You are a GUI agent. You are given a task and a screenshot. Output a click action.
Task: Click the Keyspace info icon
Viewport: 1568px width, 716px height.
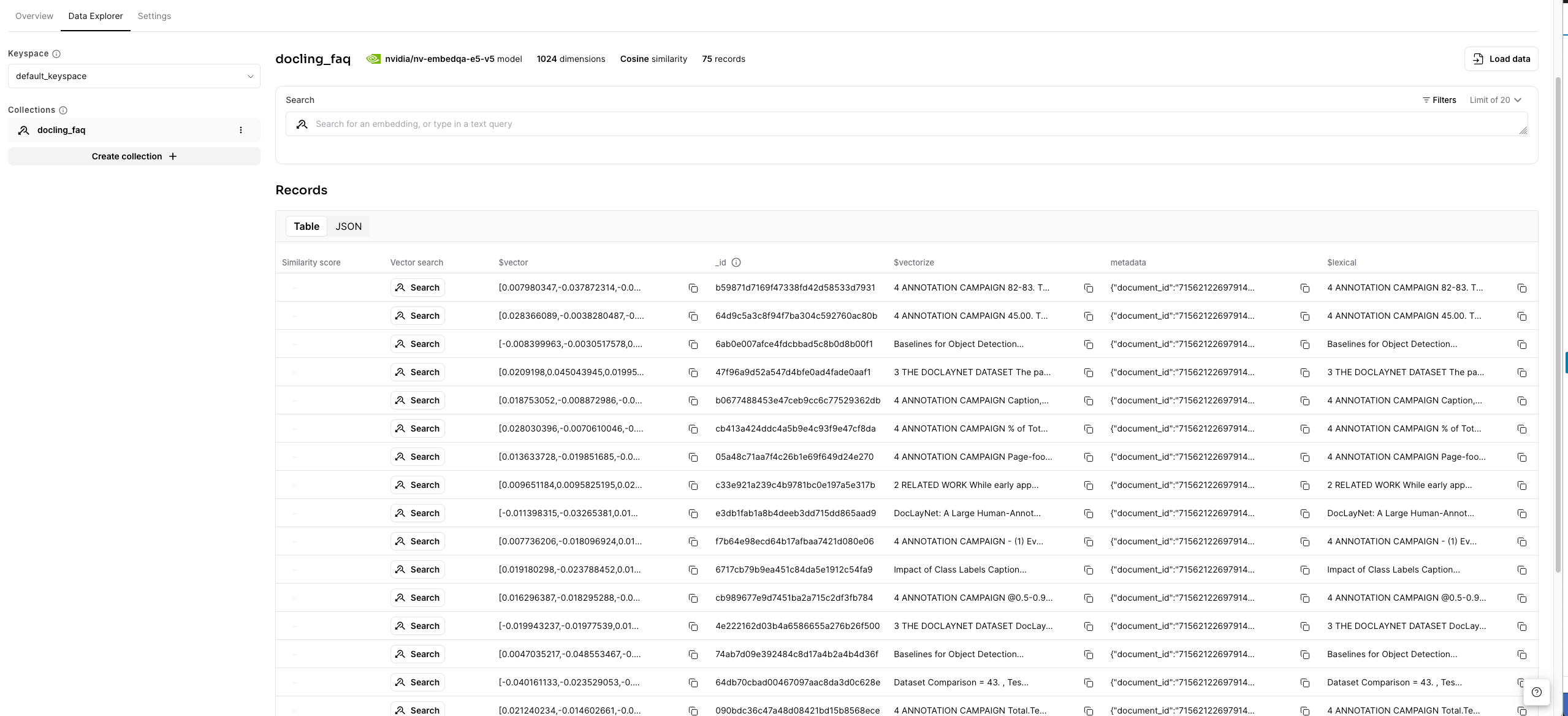pos(56,54)
